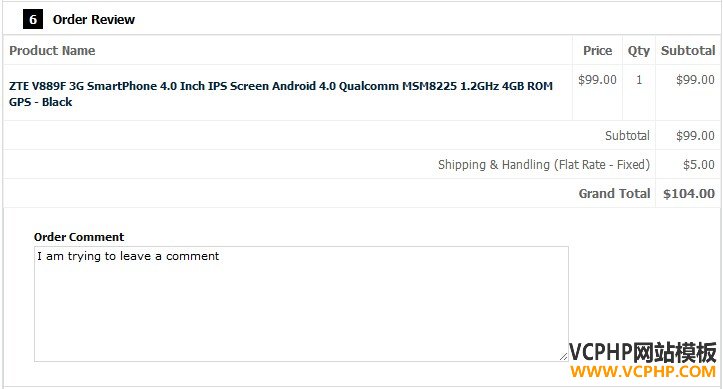The height and width of the screenshot is (389, 723).
Task: Click the Qty column header
Action: (x=639, y=51)
